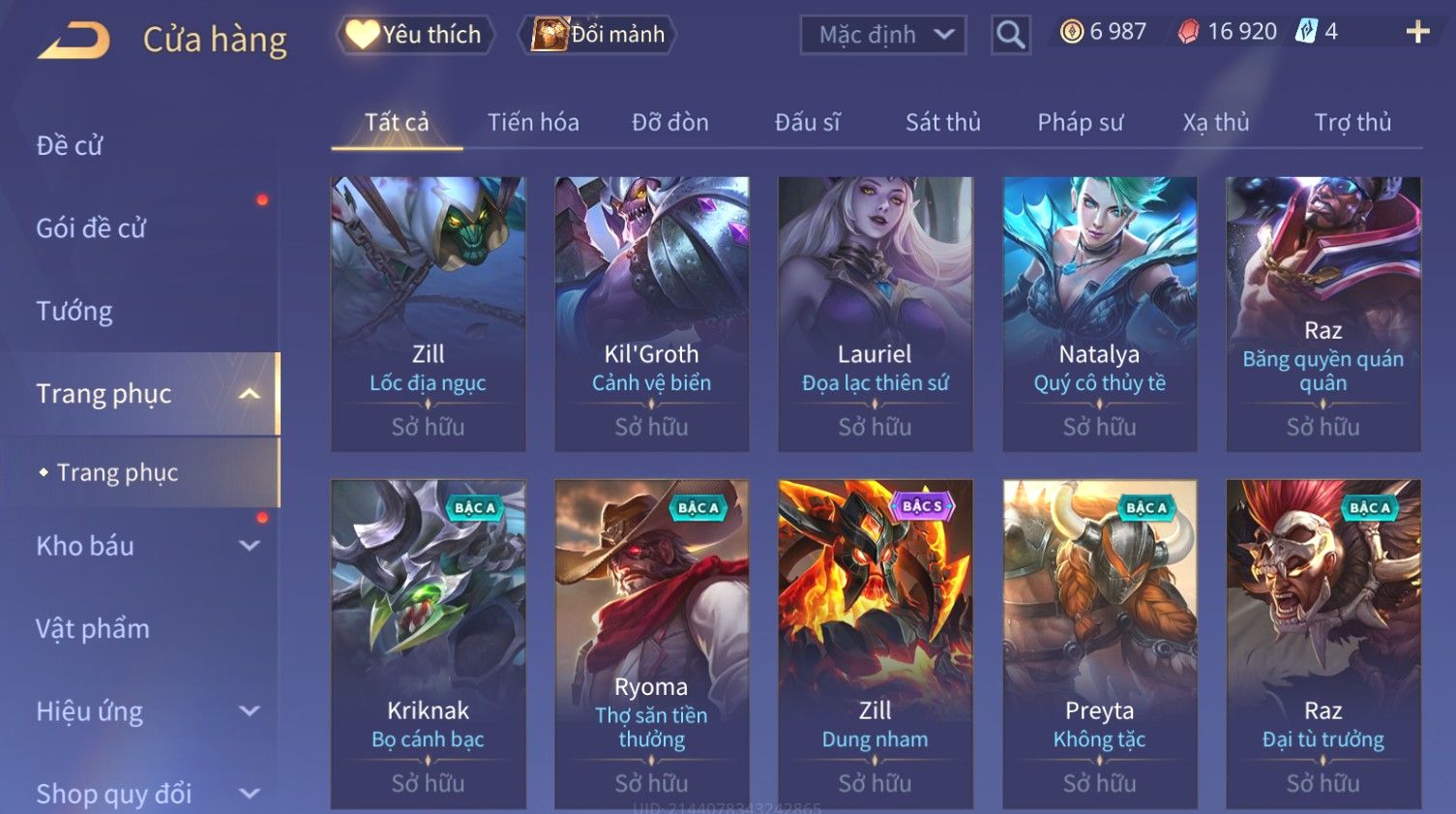Viewport: 1456px width, 814px height.
Task: Open the Mặc định sort dropdown
Action: point(883,35)
